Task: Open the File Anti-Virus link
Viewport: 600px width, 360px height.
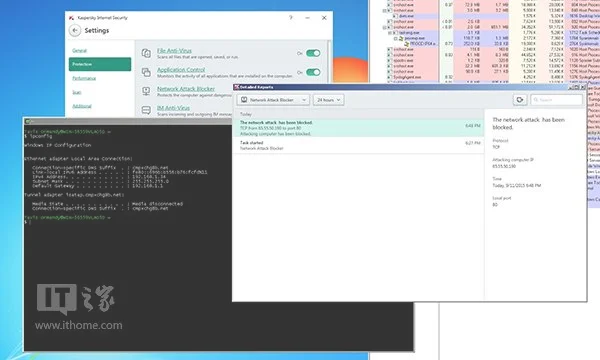Action: tap(174, 50)
